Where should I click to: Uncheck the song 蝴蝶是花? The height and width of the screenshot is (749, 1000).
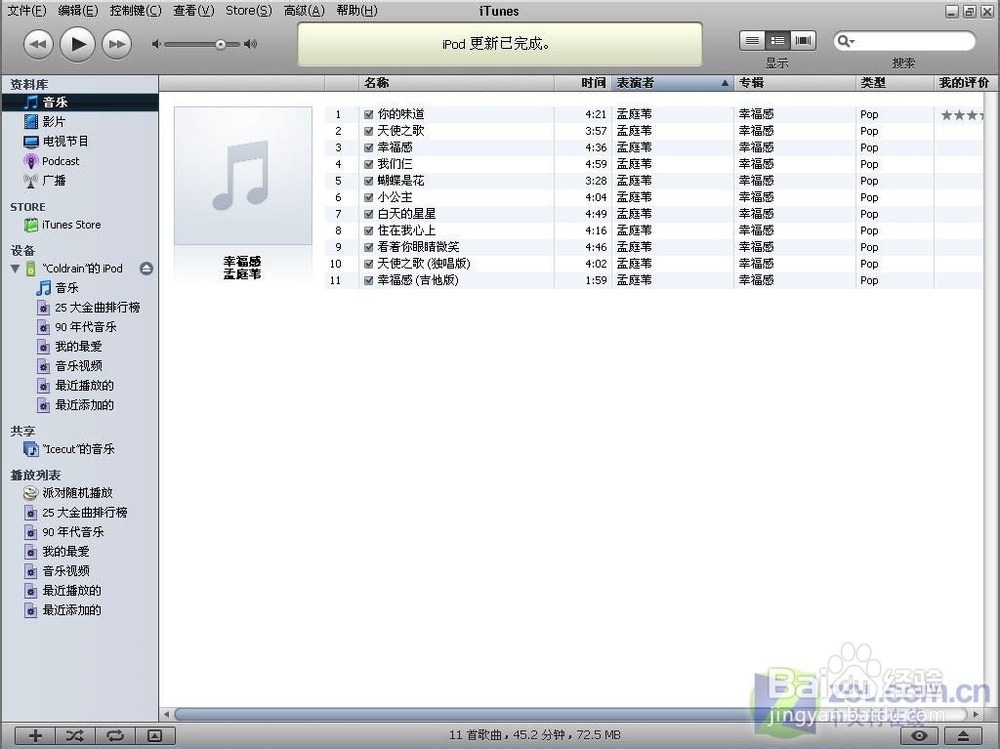[369, 181]
